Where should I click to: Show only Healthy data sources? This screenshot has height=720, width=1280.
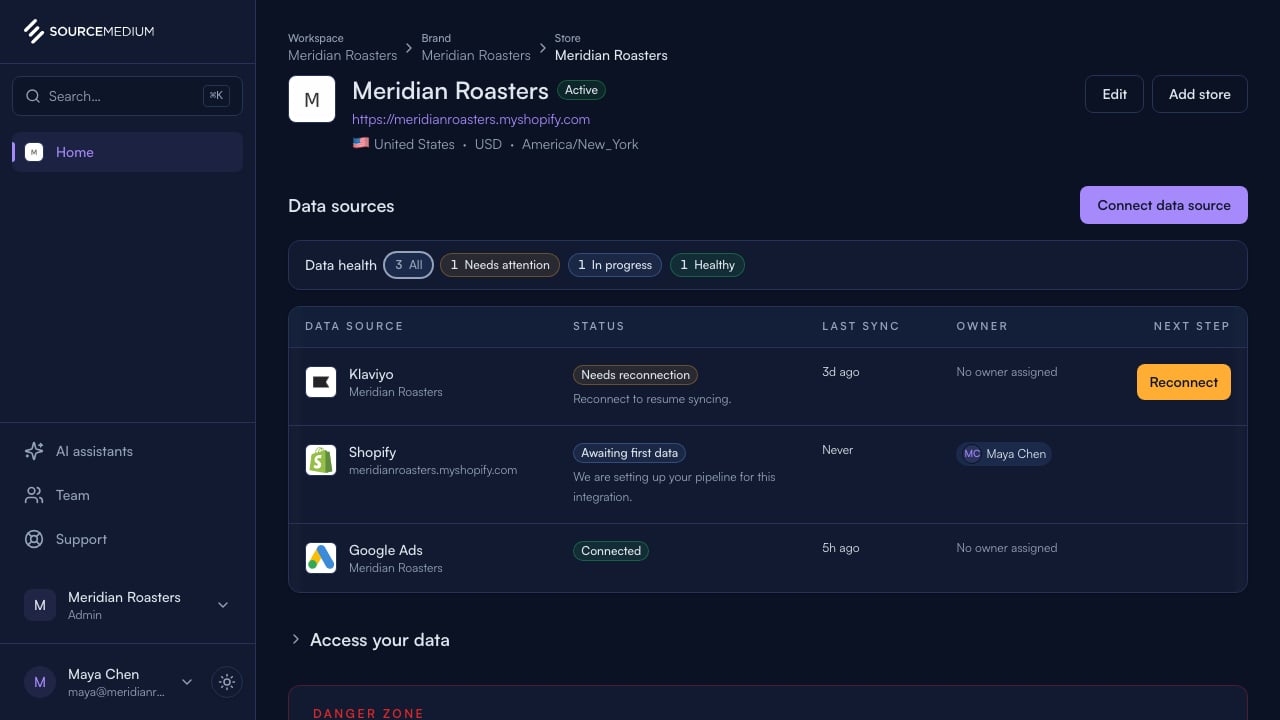click(707, 265)
